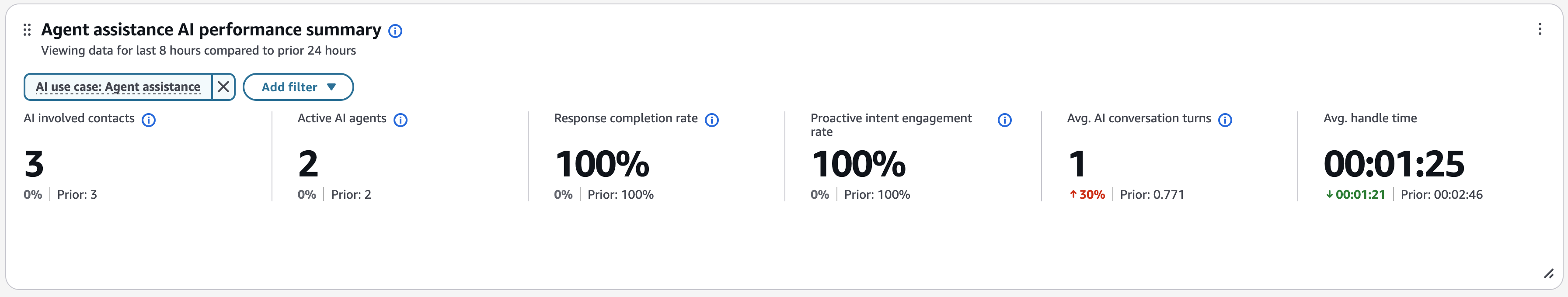Click the red 30% increase indicator
This screenshot has width=1568, height=297.
(1087, 195)
